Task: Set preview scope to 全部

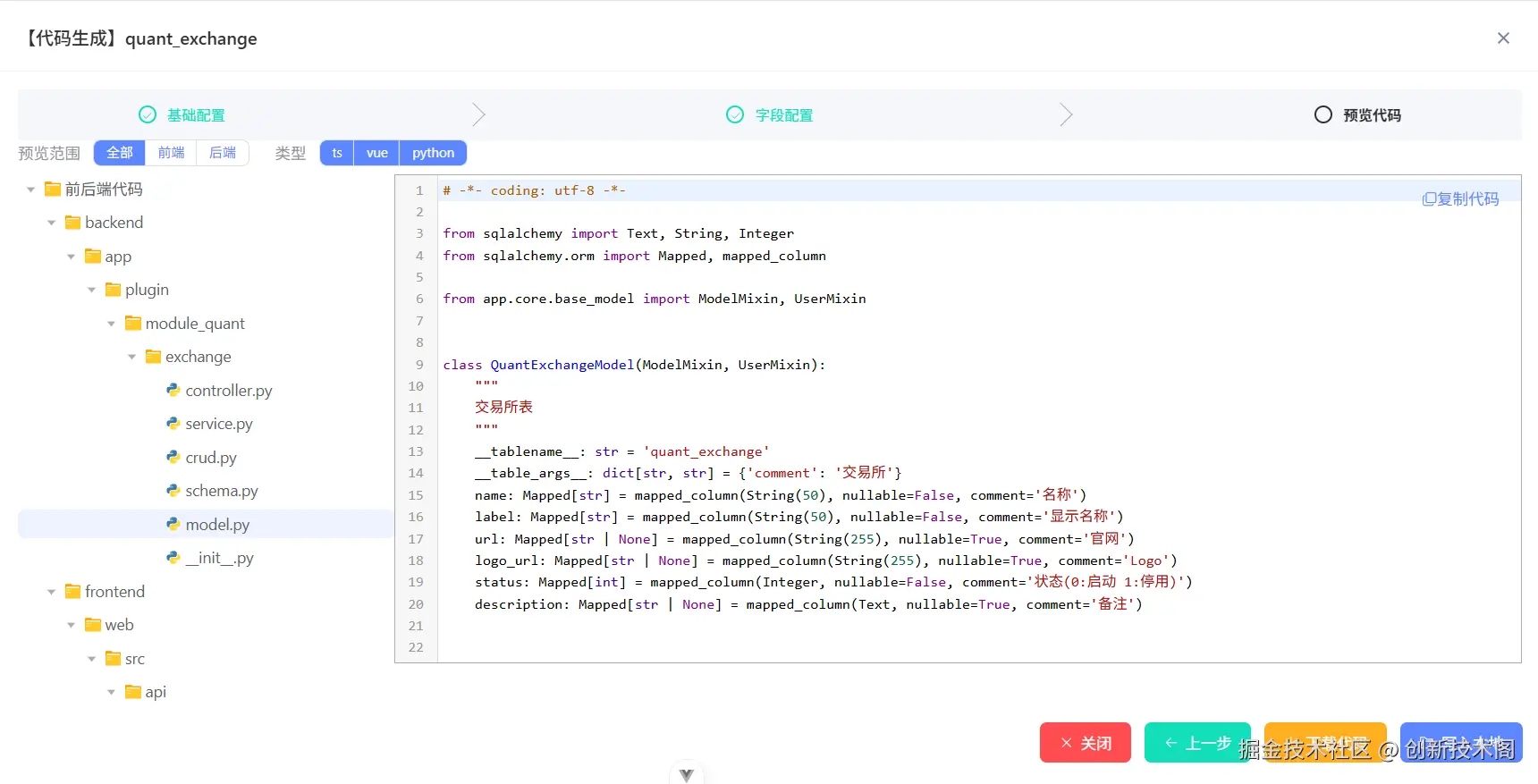Action: point(120,153)
